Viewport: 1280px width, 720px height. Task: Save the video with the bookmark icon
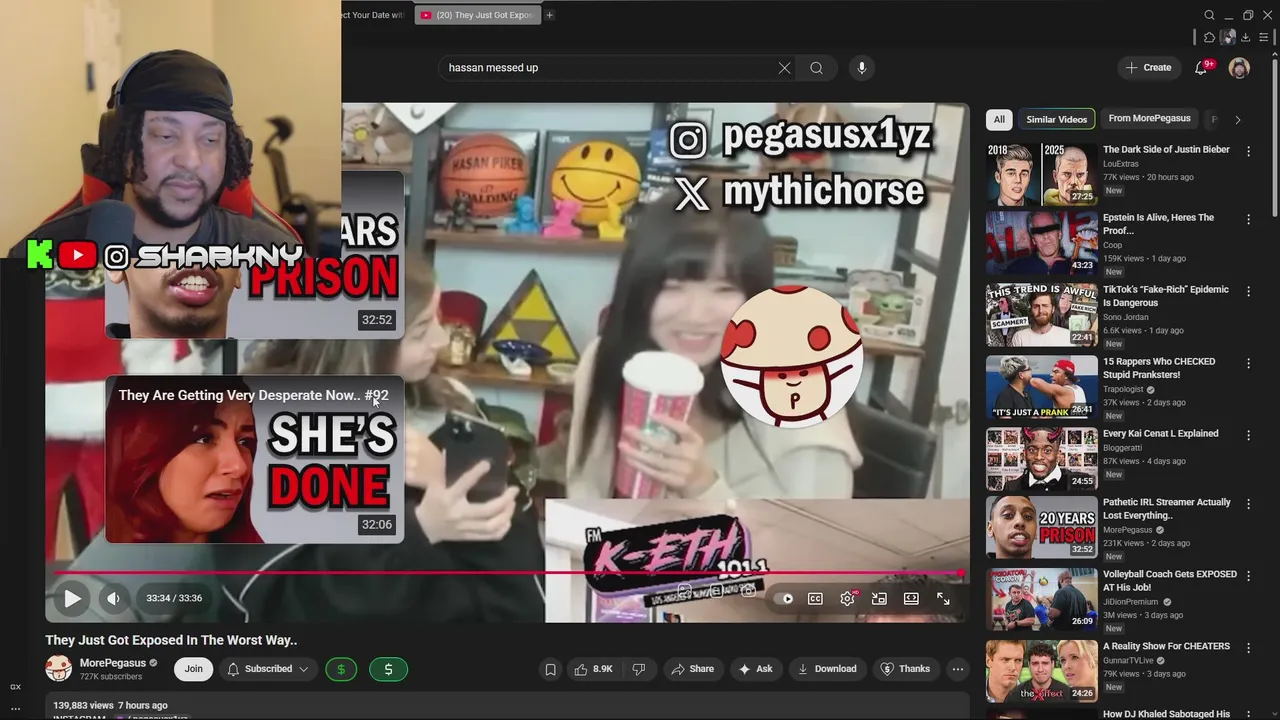click(x=550, y=669)
